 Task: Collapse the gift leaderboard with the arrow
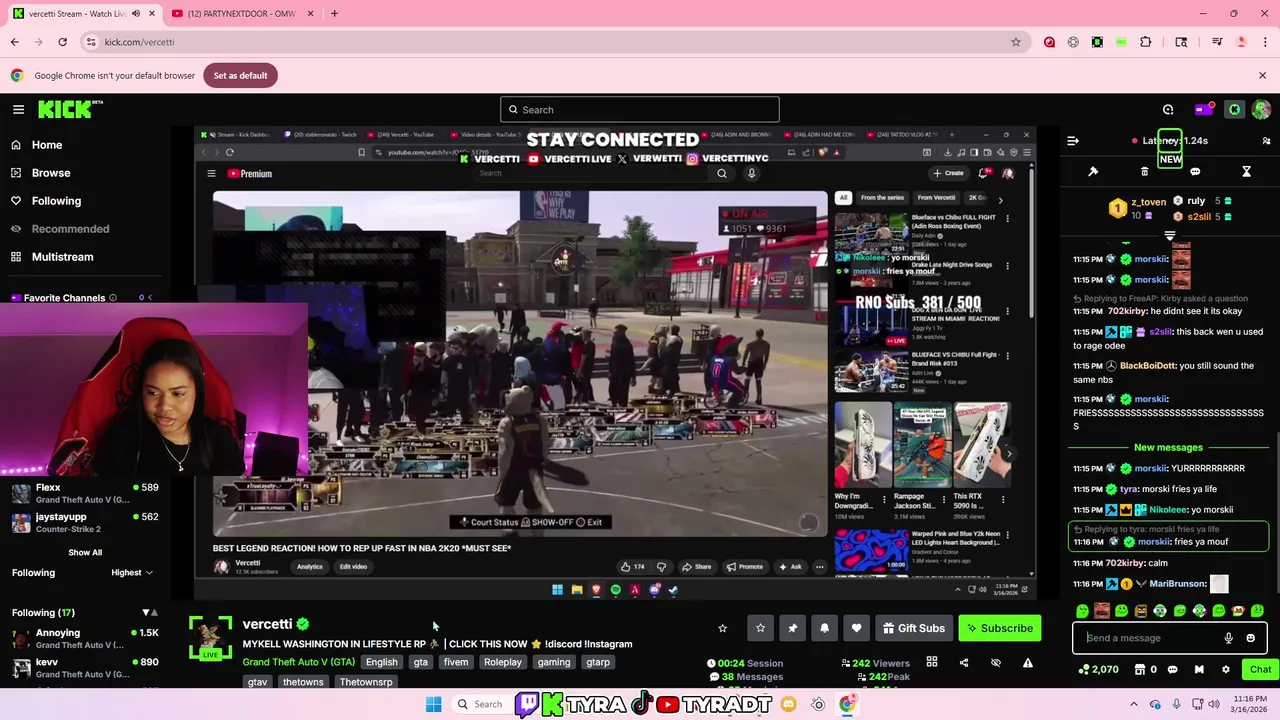[x=1169, y=236]
